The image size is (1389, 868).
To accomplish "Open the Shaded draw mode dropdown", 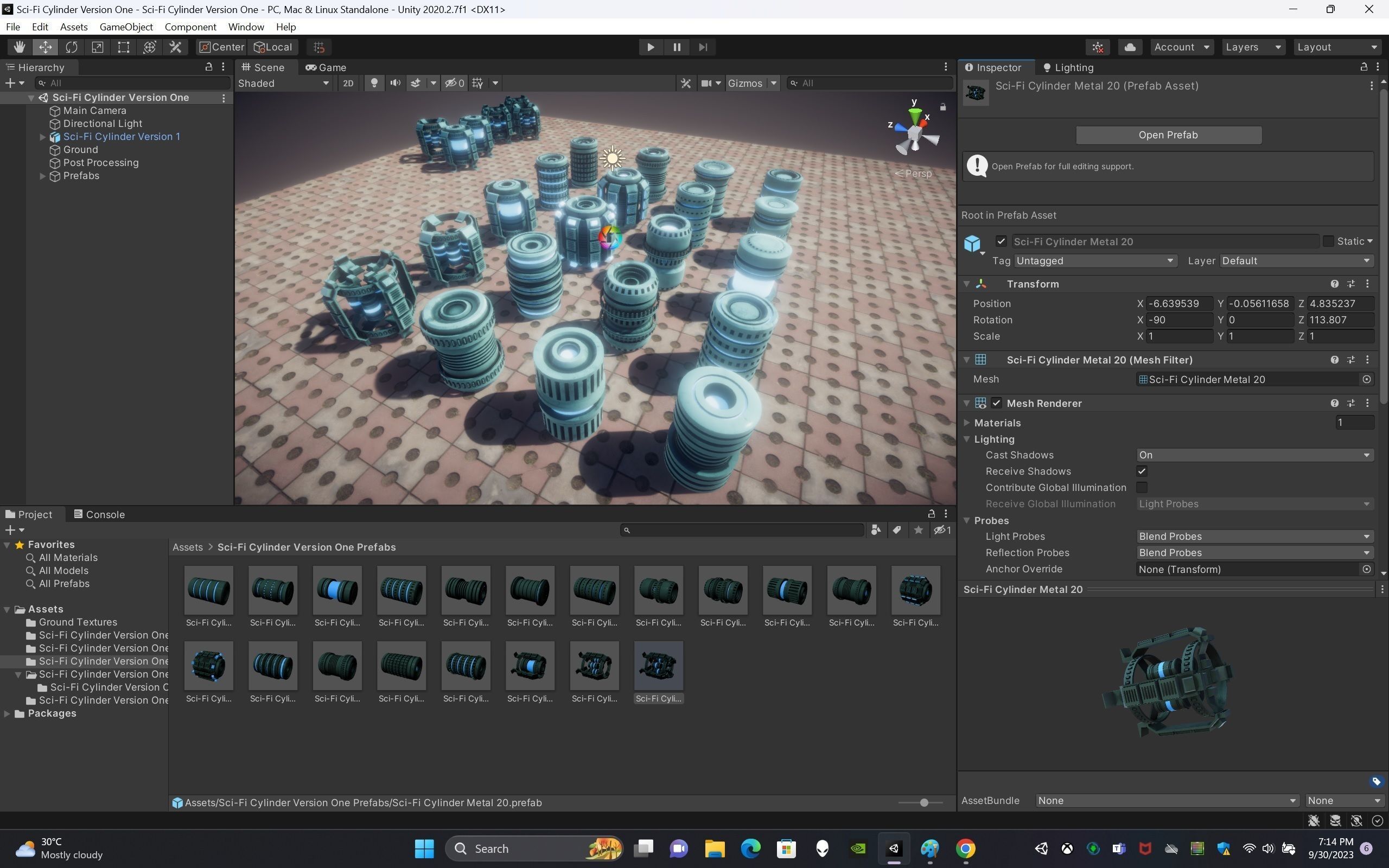I will tap(284, 83).
